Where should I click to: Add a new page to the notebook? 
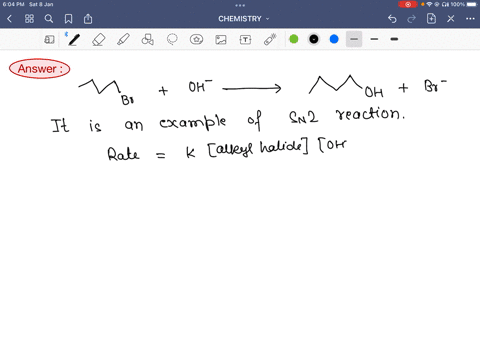(431, 19)
